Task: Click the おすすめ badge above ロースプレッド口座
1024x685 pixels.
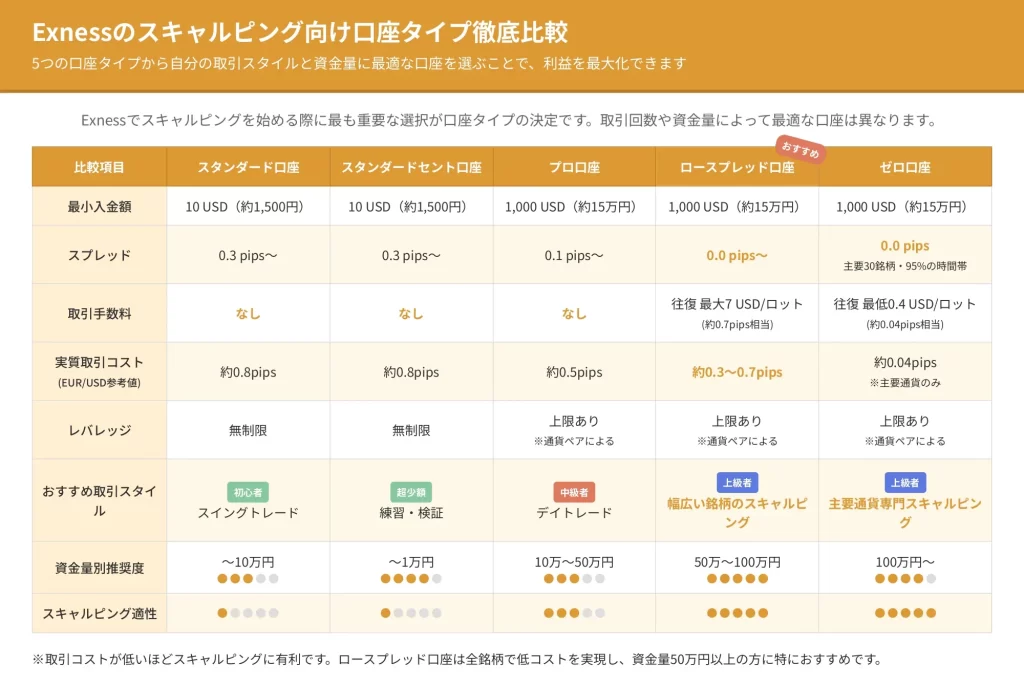Action: pos(800,151)
